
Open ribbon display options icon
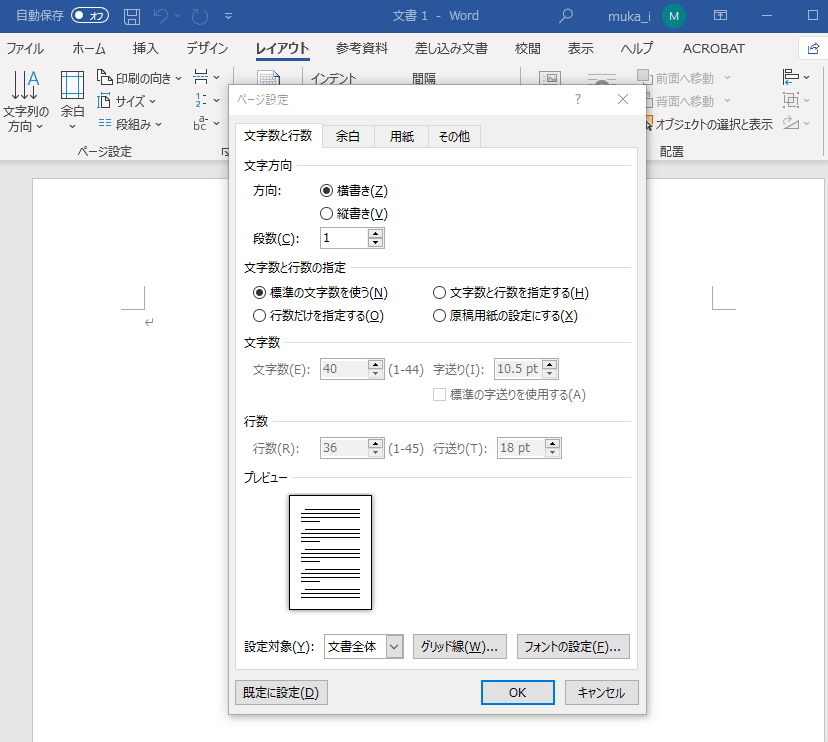pyautogui.click(x=720, y=16)
